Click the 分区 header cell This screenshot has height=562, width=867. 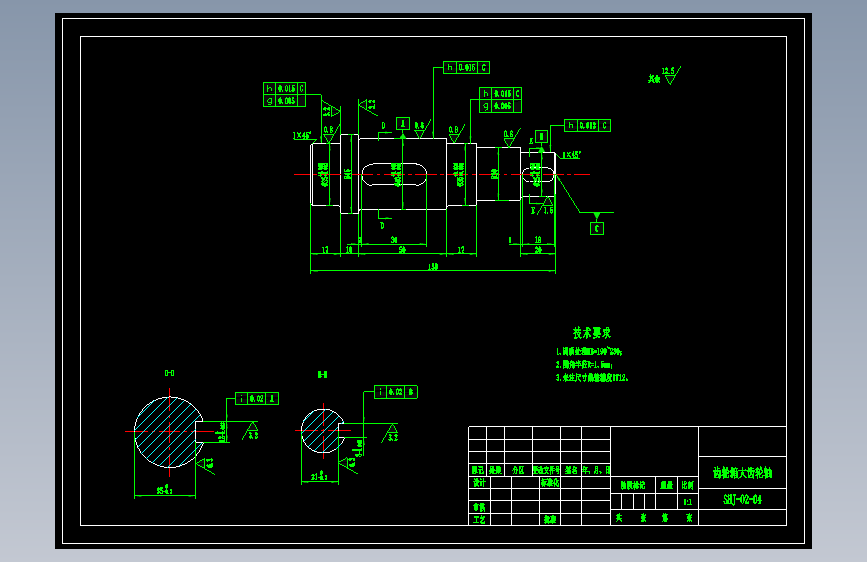(518, 470)
